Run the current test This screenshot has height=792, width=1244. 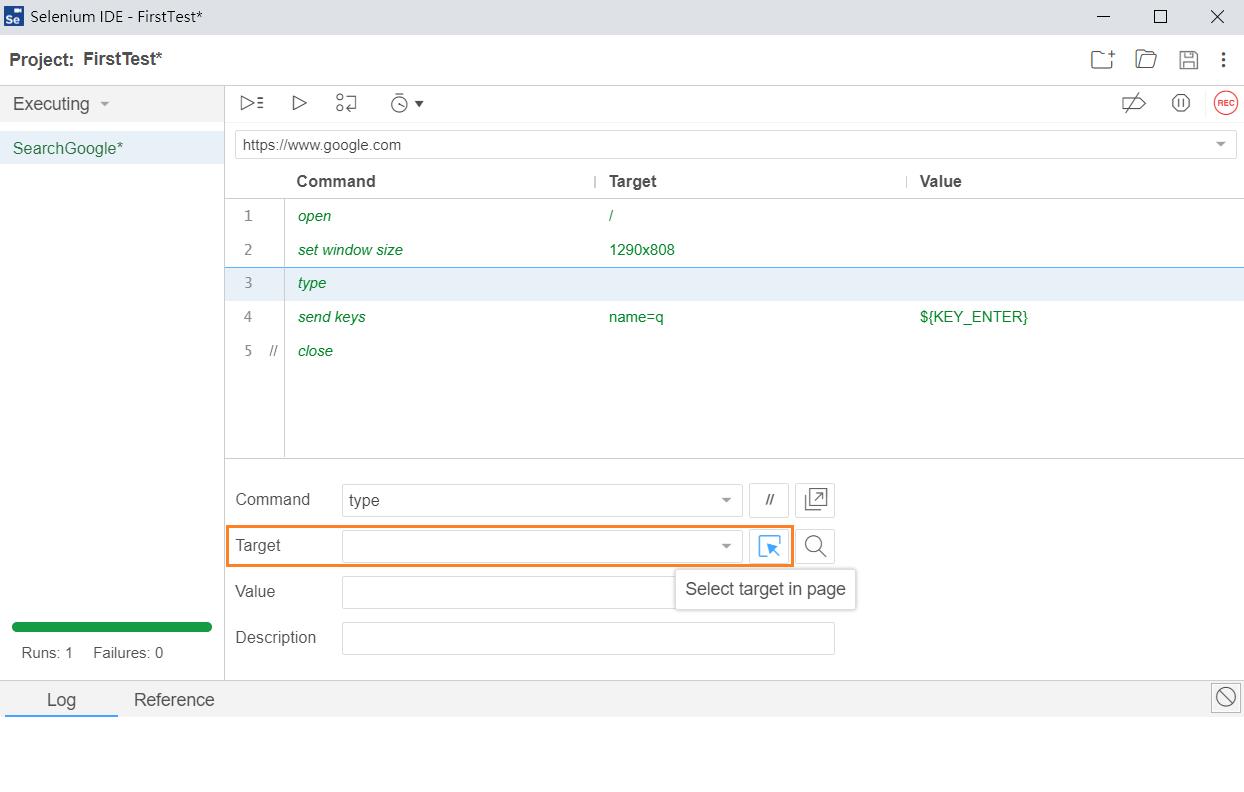[x=299, y=103]
